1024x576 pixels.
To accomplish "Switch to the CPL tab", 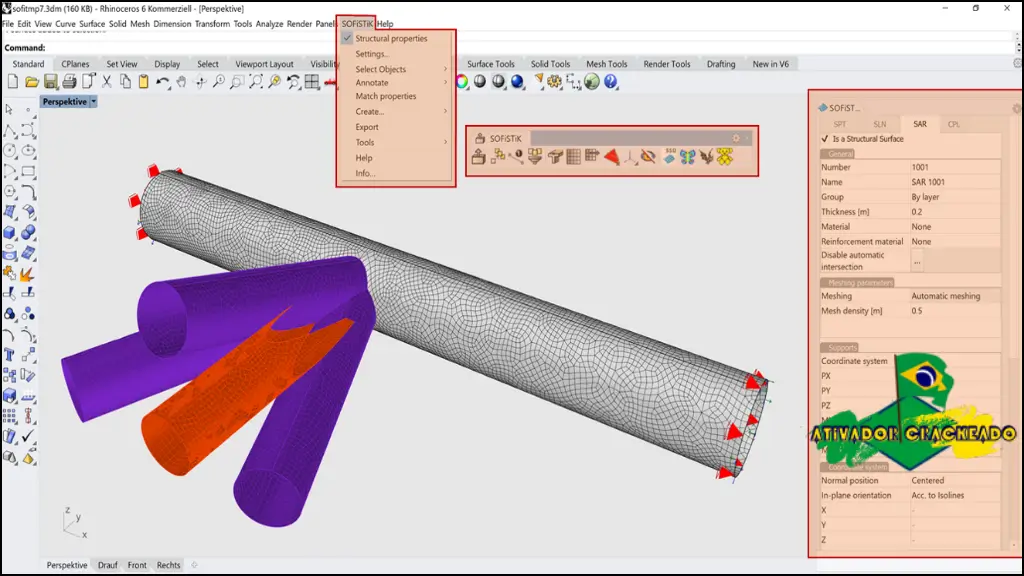I will click(x=953, y=124).
